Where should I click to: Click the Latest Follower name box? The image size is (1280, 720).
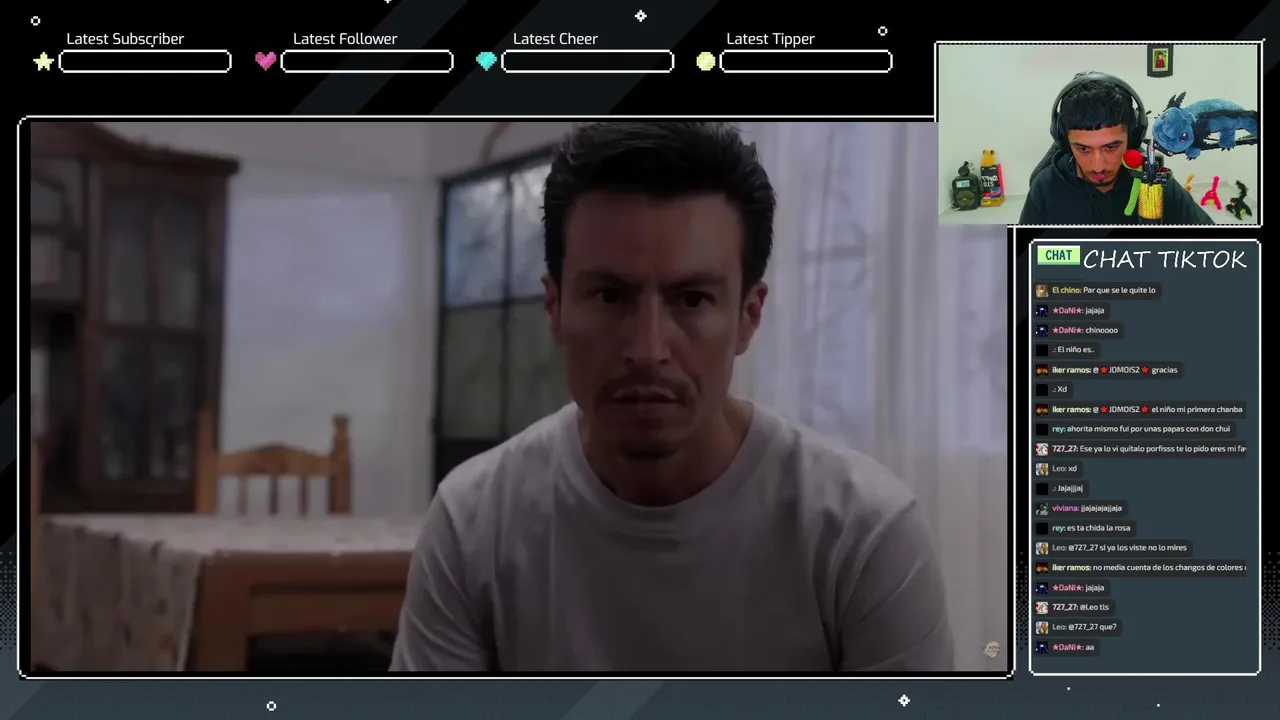pyautogui.click(x=367, y=62)
